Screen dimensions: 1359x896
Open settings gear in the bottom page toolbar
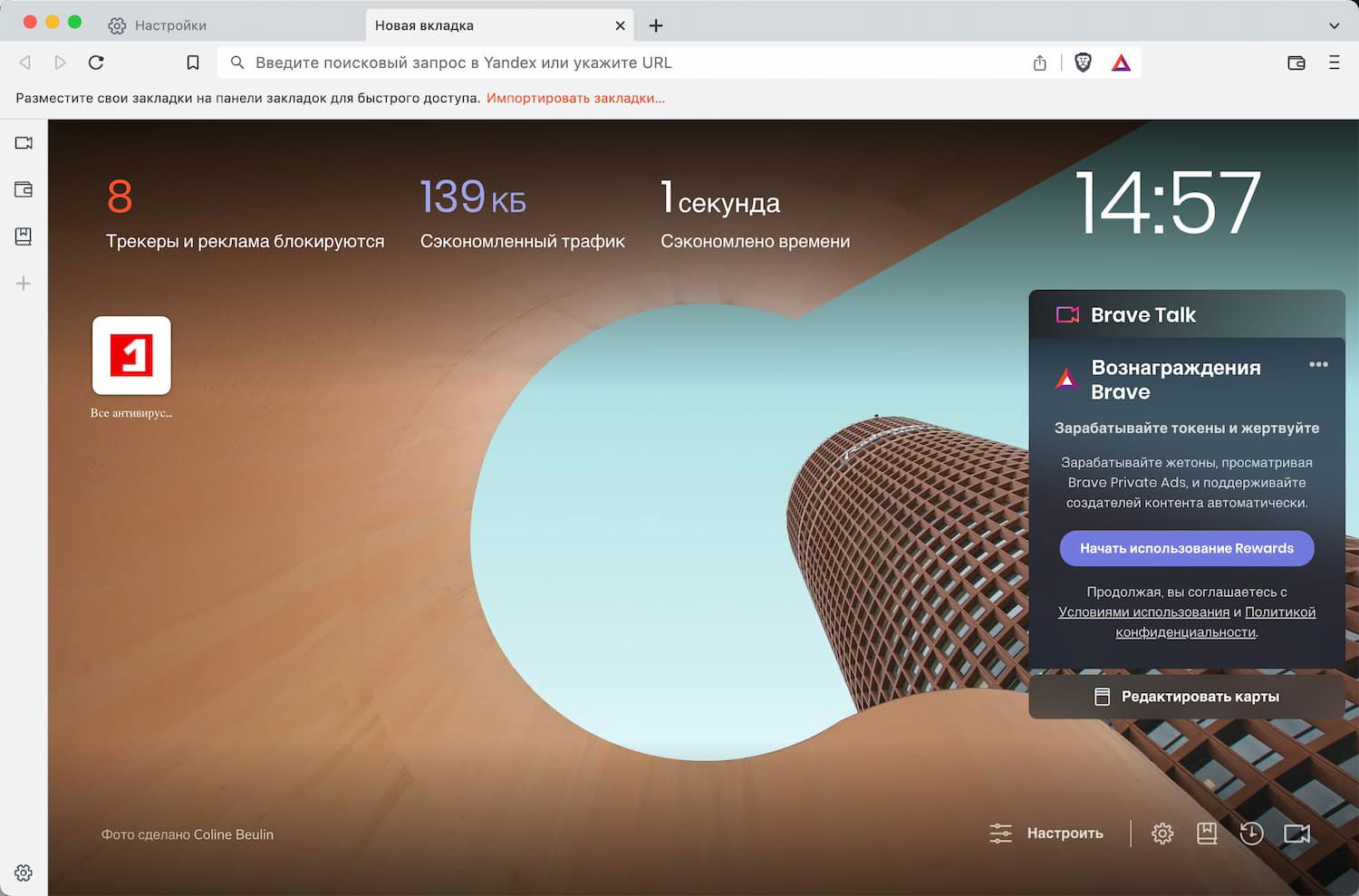[1162, 833]
